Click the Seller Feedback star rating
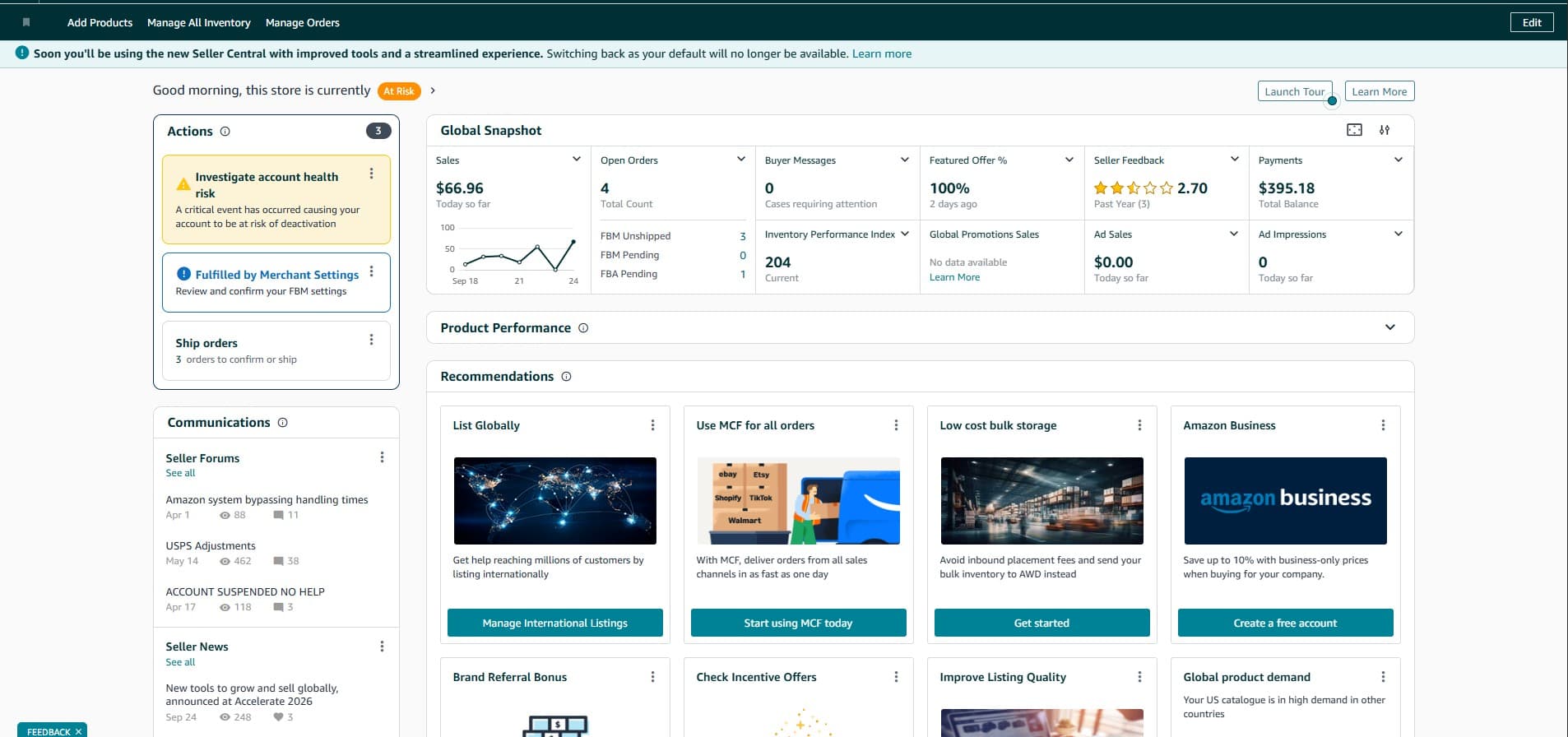The image size is (1568, 737). [x=1133, y=188]
